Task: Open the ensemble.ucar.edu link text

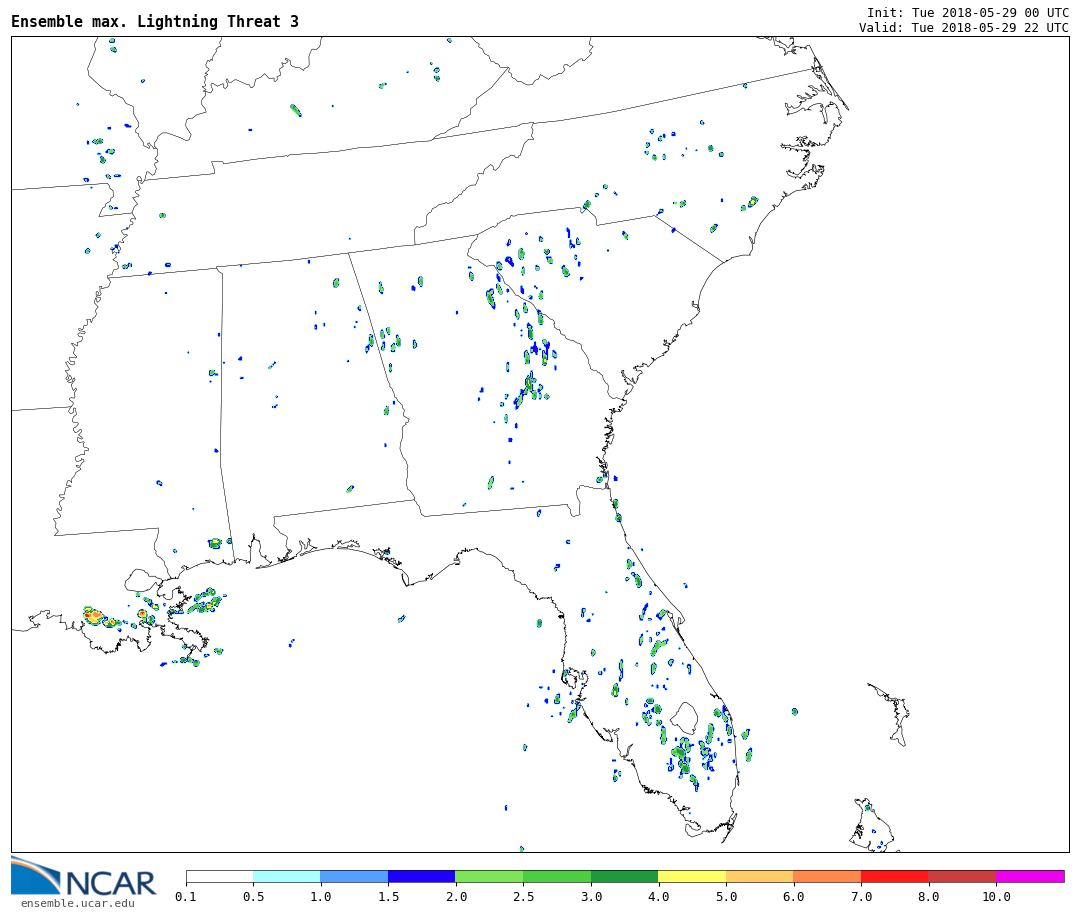Action: [x=77, y=904]
